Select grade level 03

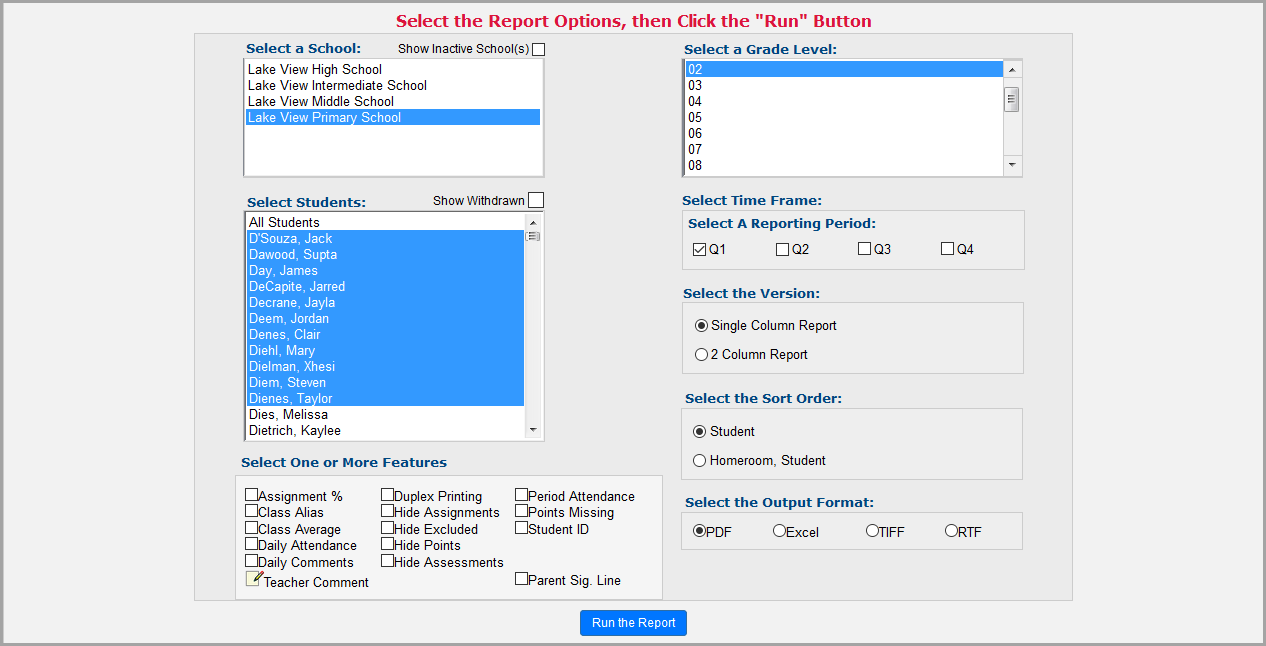(844, 85)
